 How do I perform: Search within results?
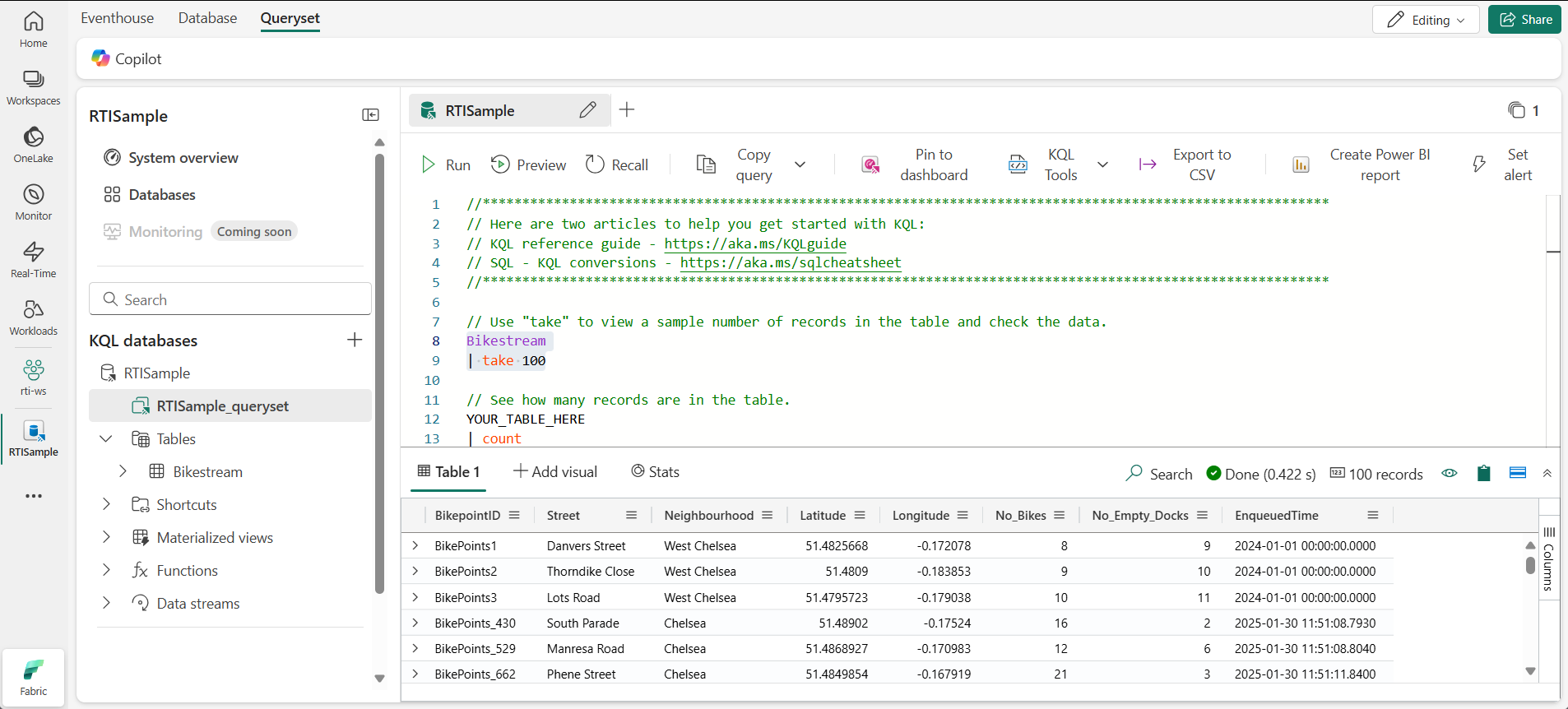(1159, 474)
